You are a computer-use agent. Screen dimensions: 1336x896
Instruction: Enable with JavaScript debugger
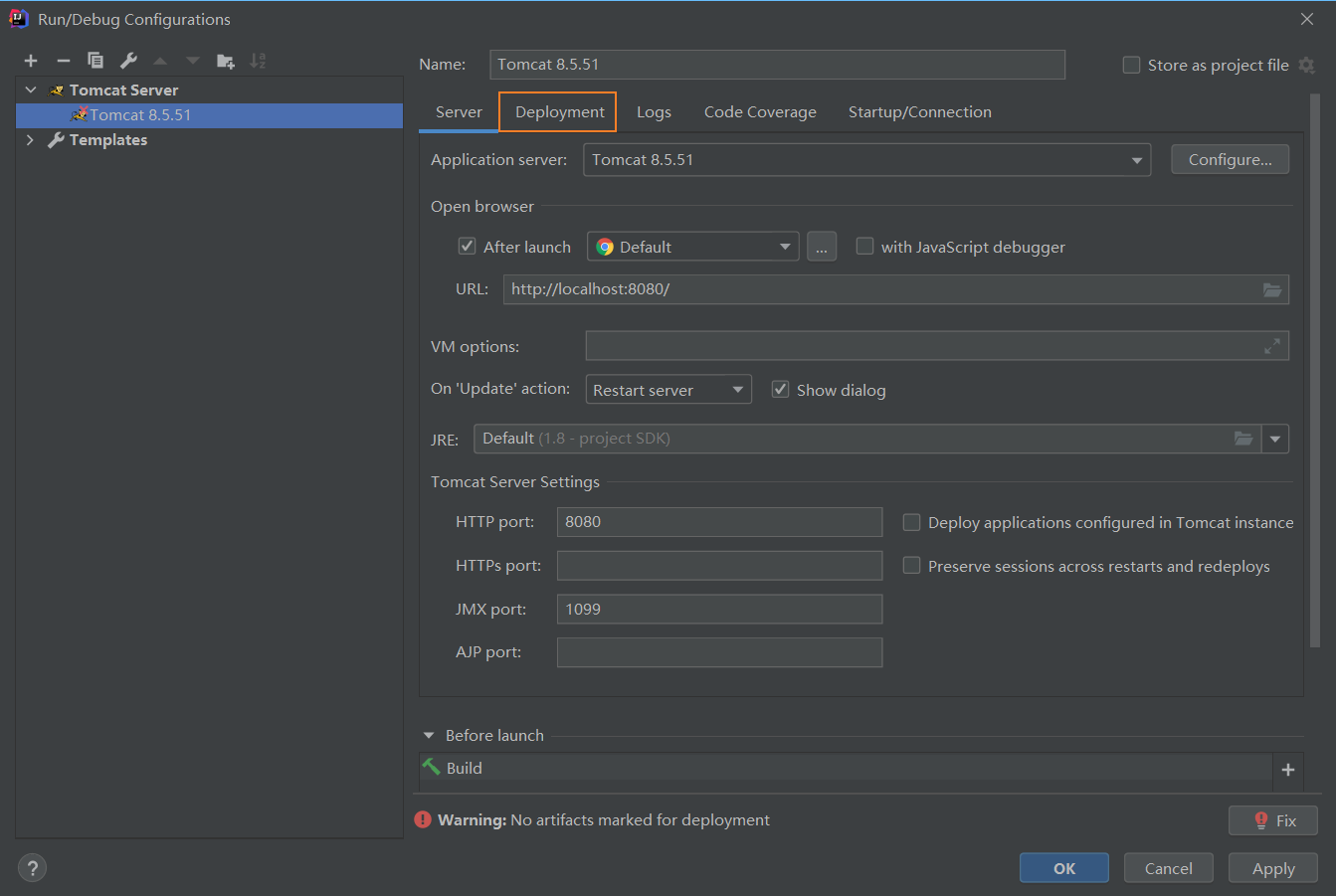coord(864,246)
